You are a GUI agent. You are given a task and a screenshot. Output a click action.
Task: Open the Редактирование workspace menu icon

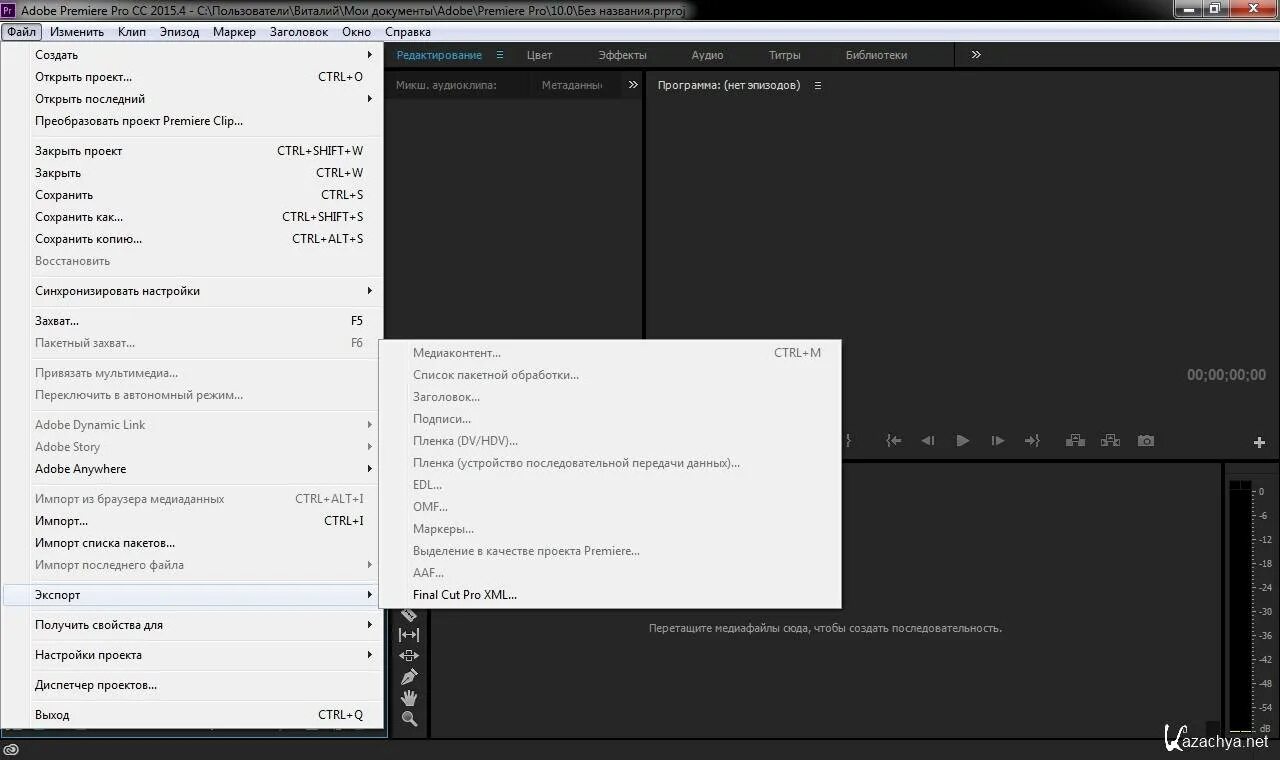click(x=500, y=55)
